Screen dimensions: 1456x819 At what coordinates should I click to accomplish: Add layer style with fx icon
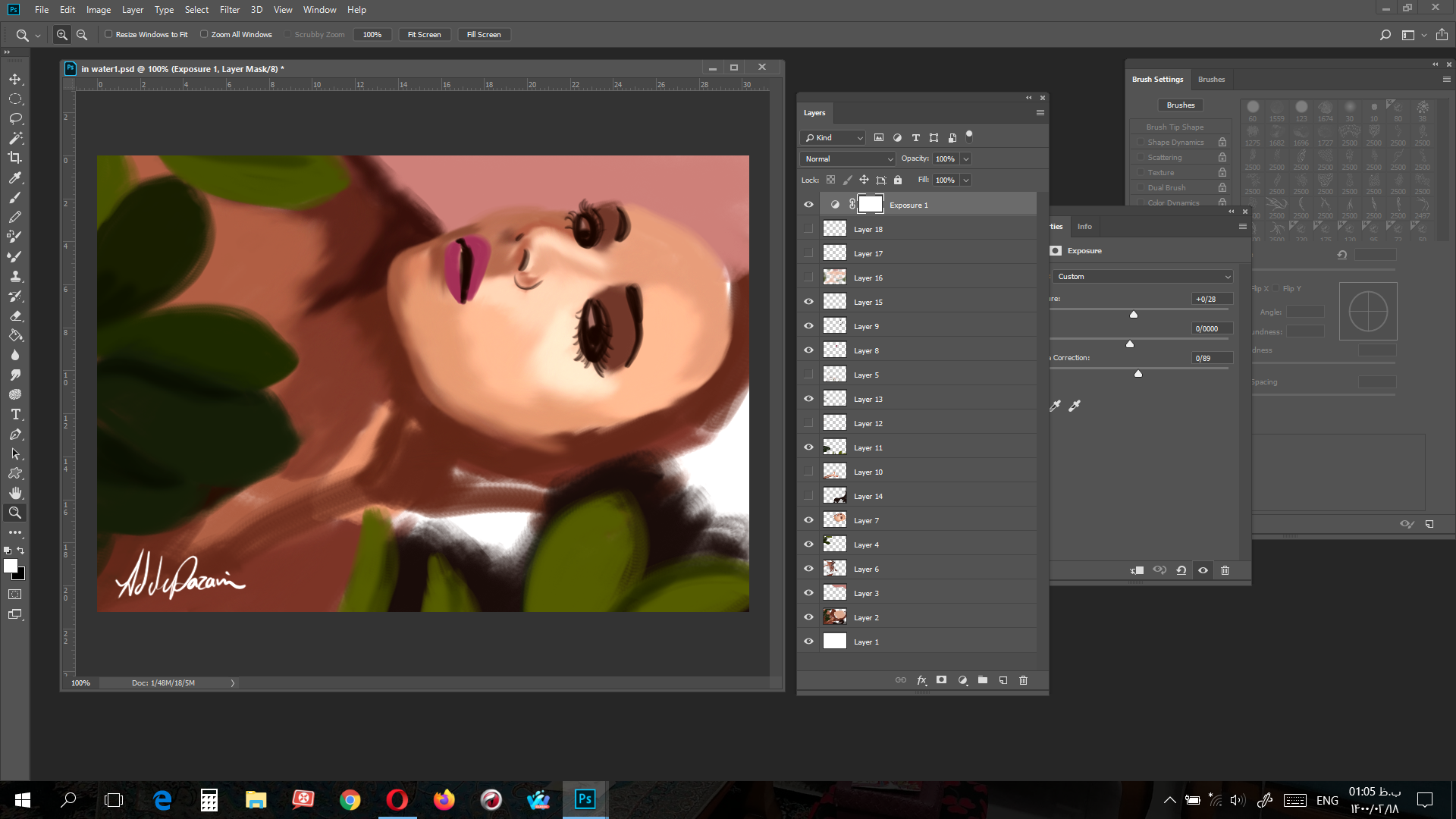tap(921, 680)
